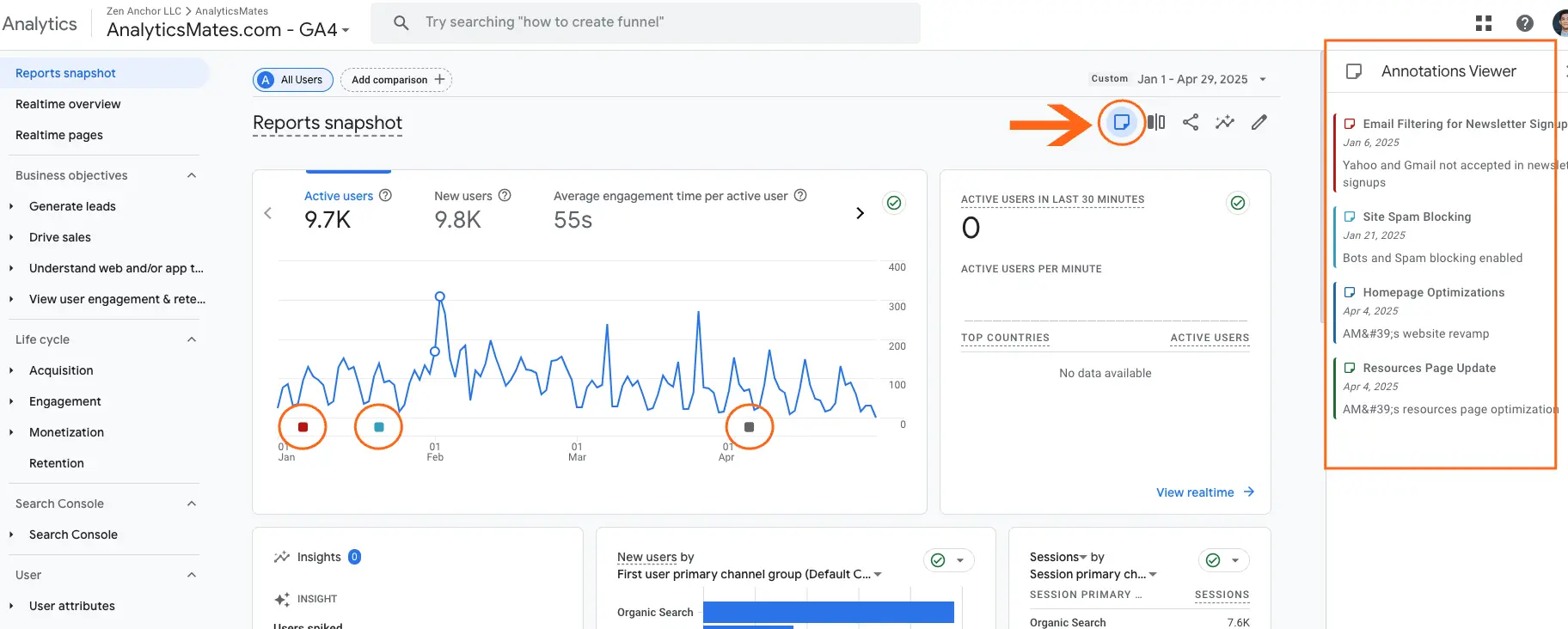Click the red annotation marker in January
Screen dimensions: 1568x629
(x=303, y=427)
